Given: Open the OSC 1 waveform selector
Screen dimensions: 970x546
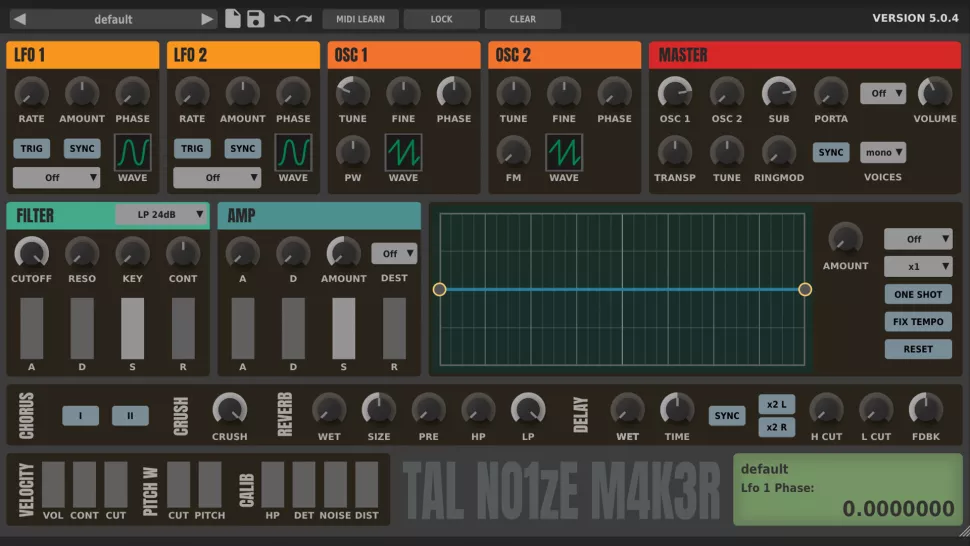Looking at the screenshot, I should tap(403, 152).
